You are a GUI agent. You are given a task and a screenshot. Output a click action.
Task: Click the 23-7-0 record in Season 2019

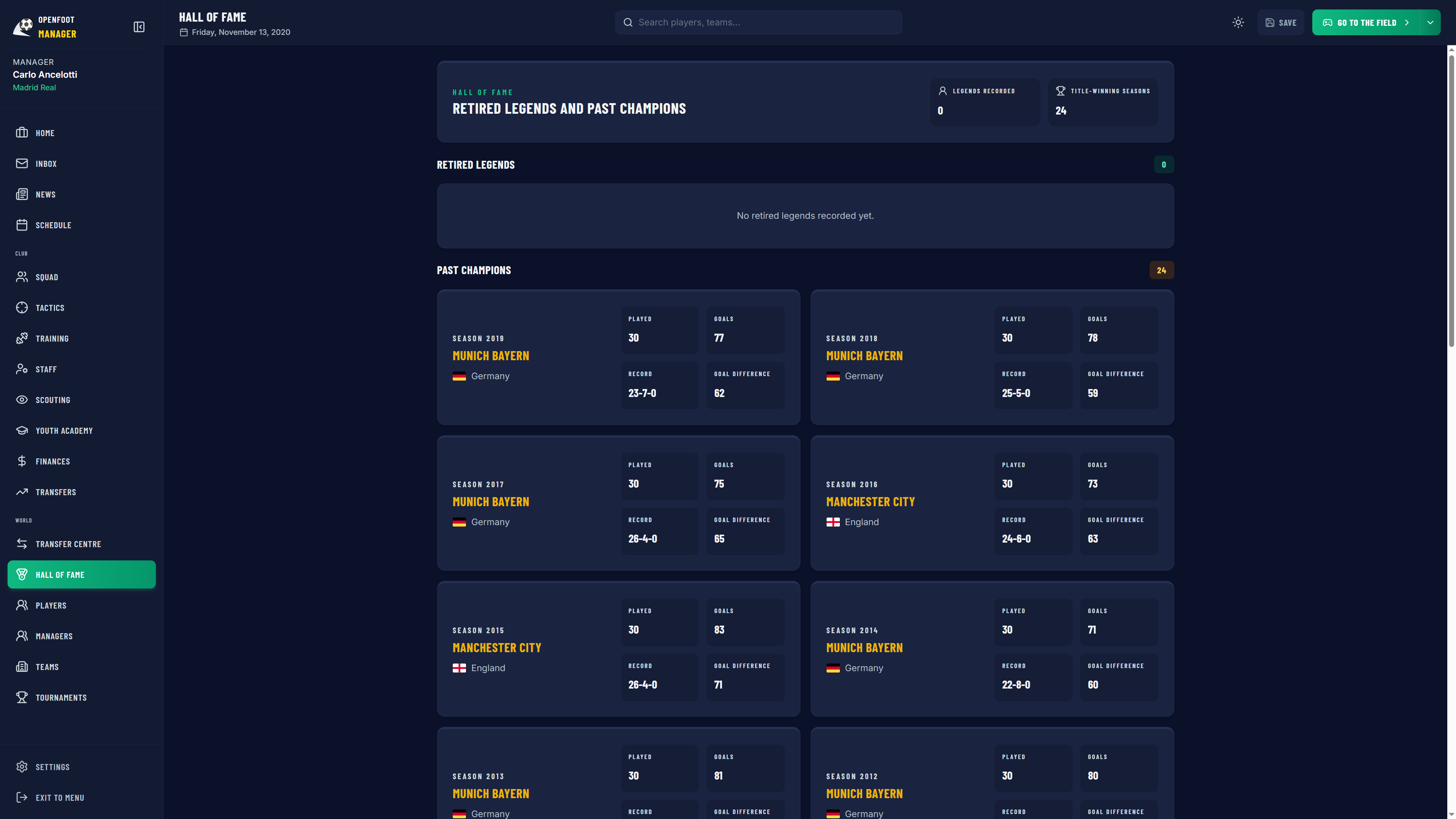tap(642, 393)
